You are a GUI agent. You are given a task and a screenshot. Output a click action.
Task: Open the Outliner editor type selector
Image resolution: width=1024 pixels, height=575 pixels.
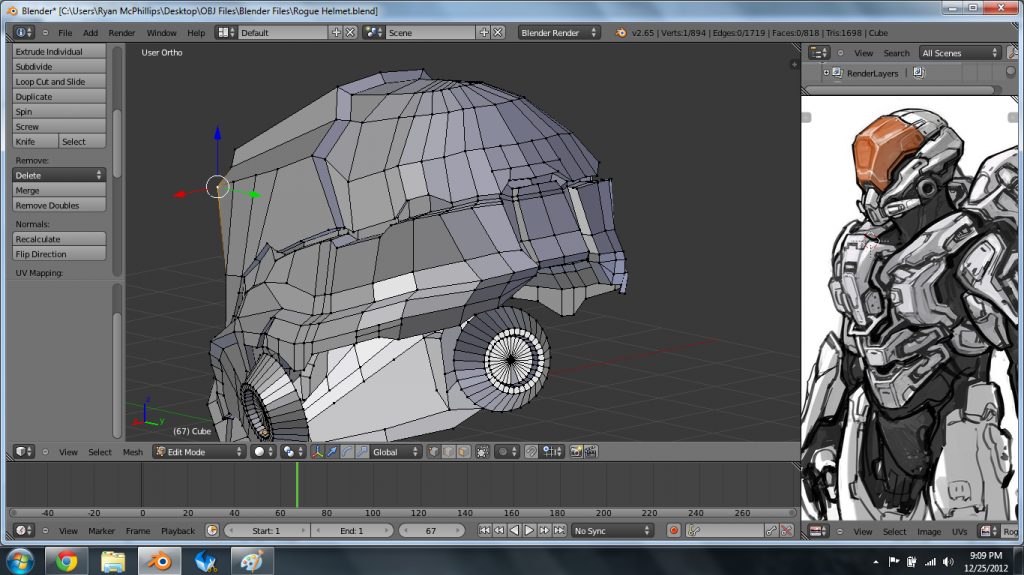(x=819, y=53)
